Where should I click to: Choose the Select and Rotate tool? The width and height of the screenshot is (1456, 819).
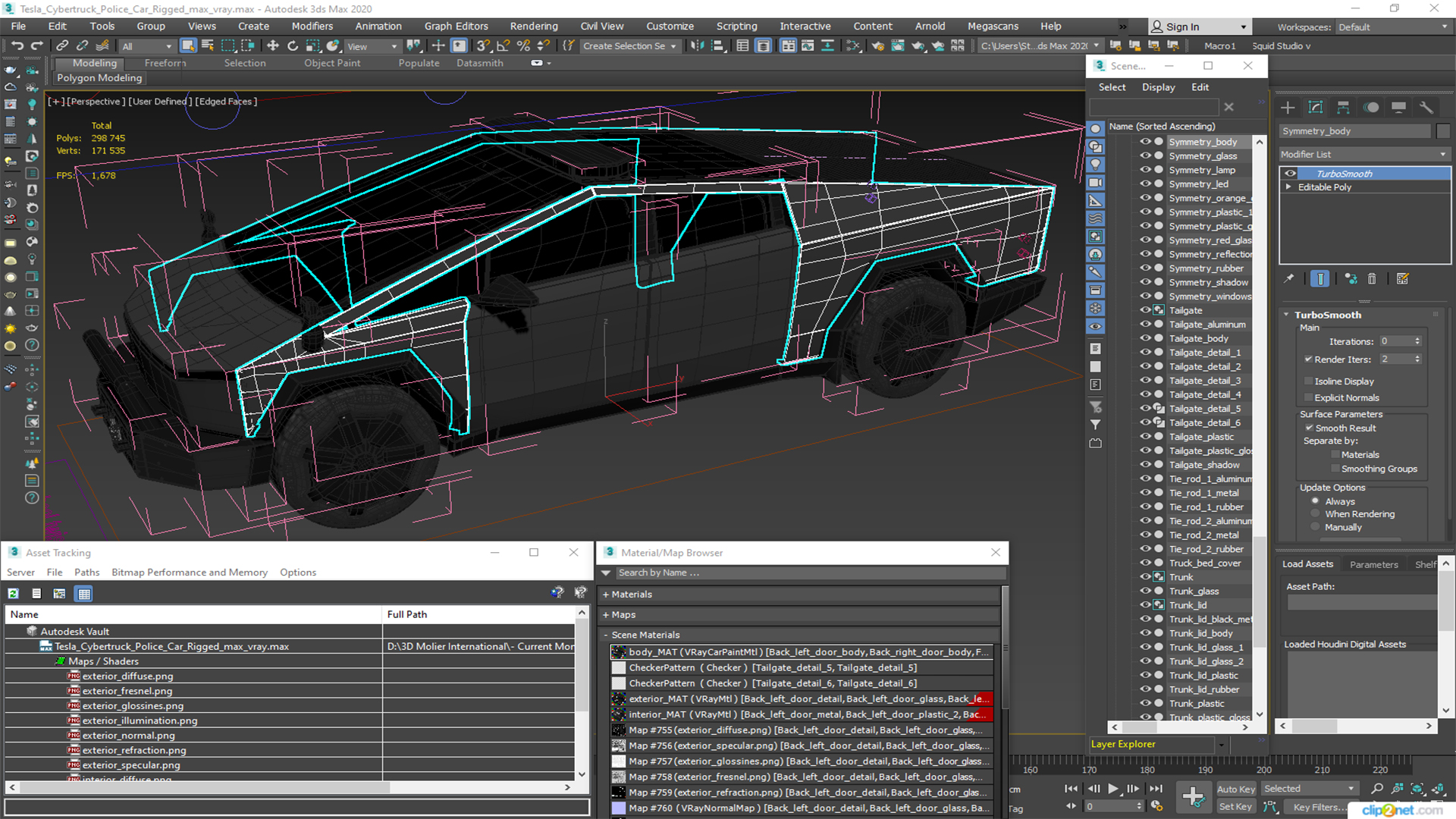pyautogui.click(x=293, y=45)
